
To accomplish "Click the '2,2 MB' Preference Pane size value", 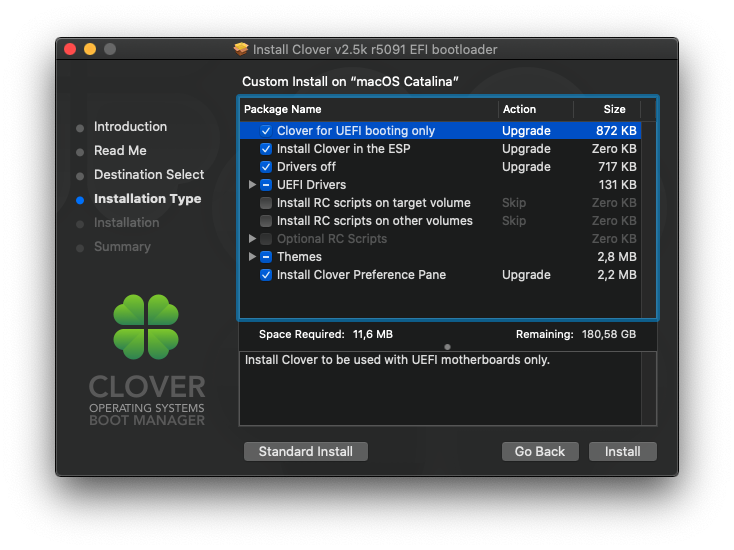I will pos(617,275).
